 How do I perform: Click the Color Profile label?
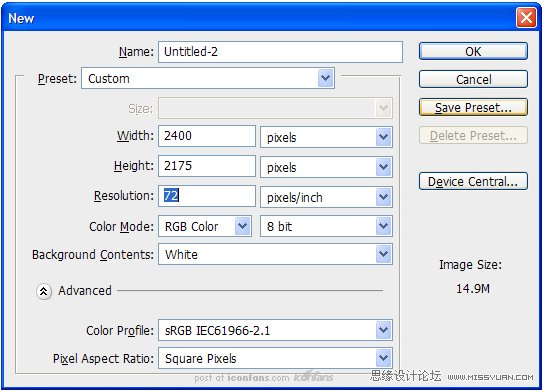[120, 331]
